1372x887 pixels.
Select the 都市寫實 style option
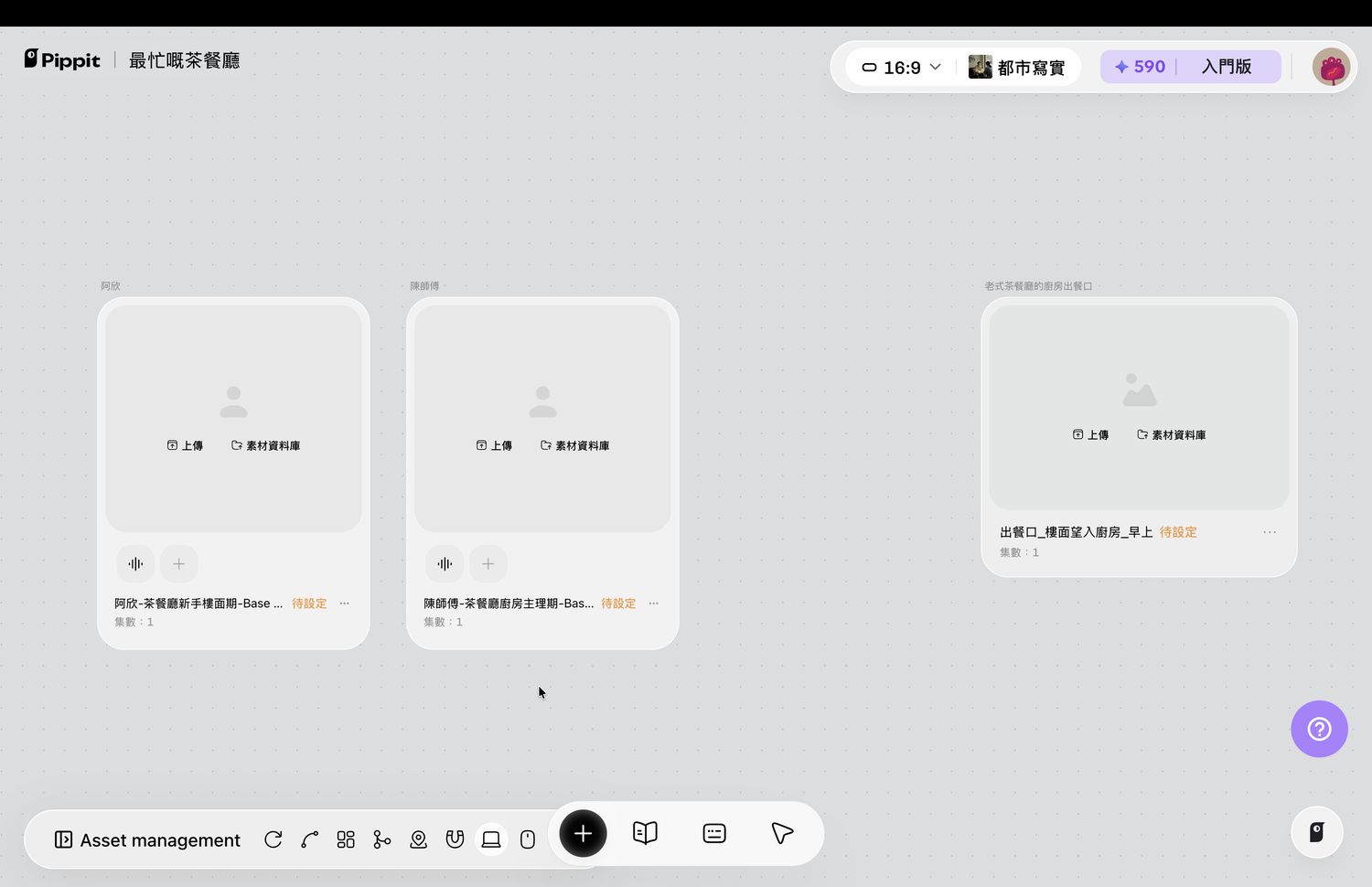pos(1017,68)
